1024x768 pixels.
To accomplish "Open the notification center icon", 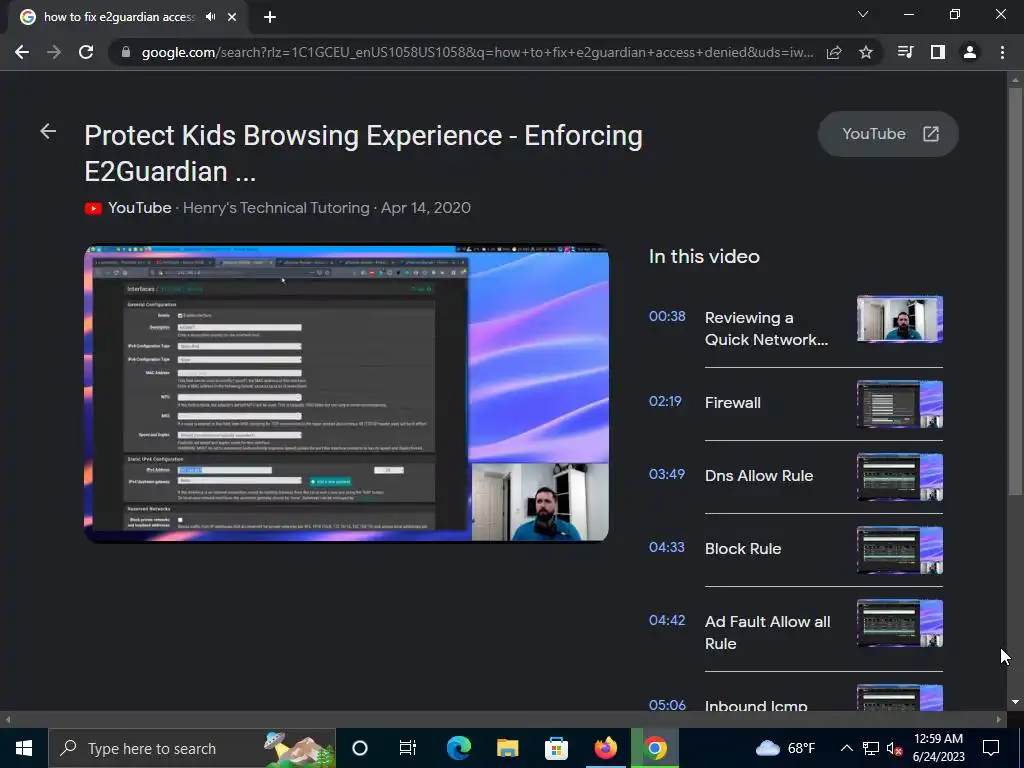I will pyautogui.click(x=991, y=748).
